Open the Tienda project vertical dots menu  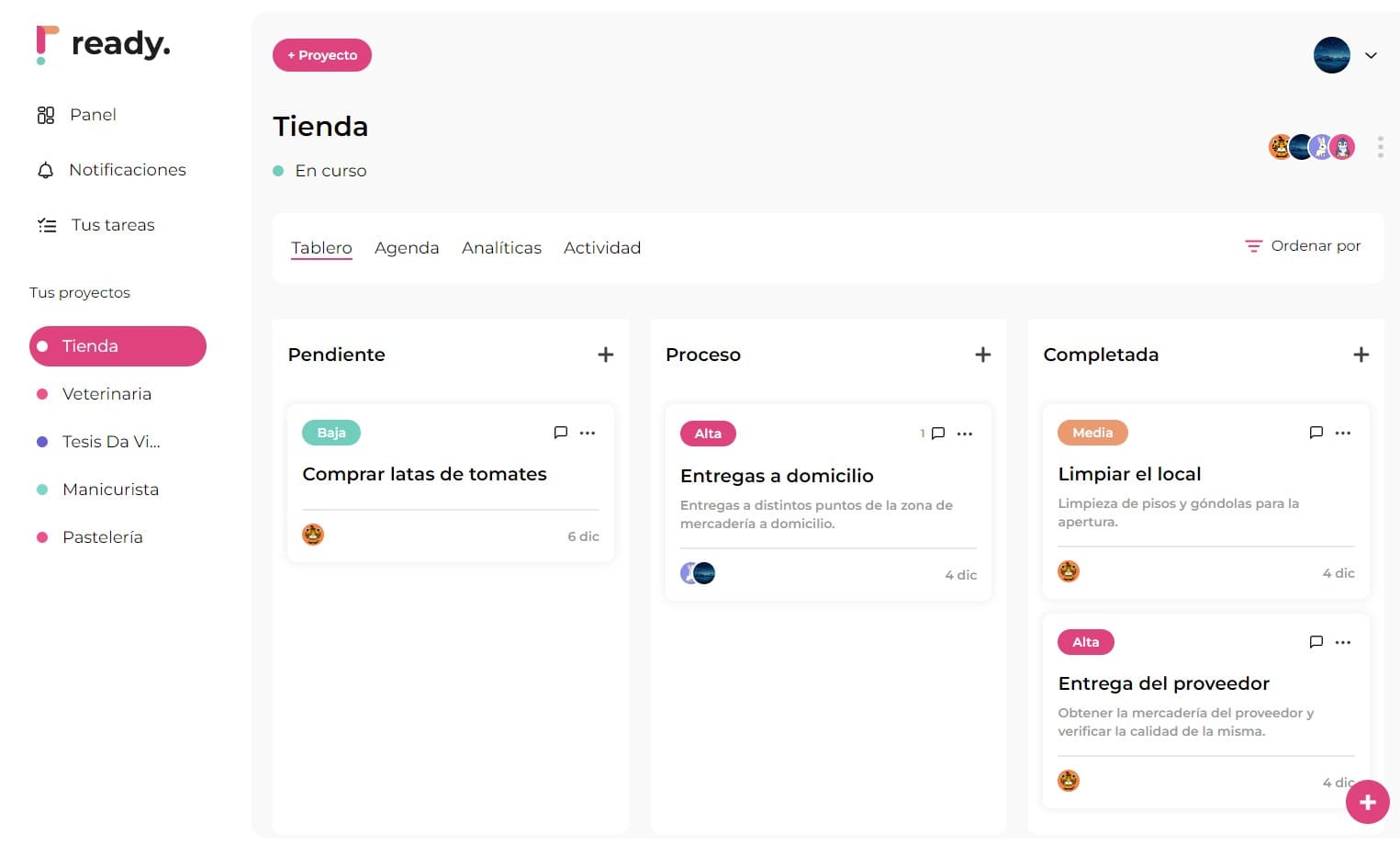point(1380,147)
